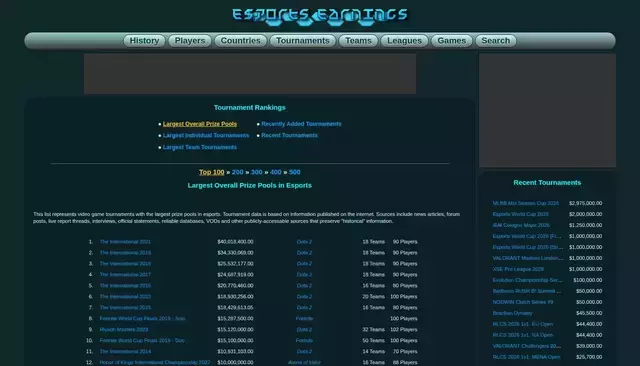Viewport: 640px width, 366px height.
Task: Click Dota 2 game in Riyadh Masters row
Action: 304,330
